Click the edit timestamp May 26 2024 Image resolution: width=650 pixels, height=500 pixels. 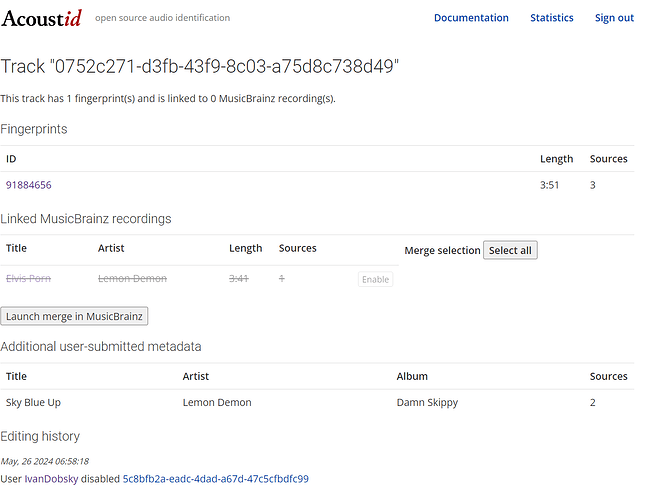coord(45,461)
